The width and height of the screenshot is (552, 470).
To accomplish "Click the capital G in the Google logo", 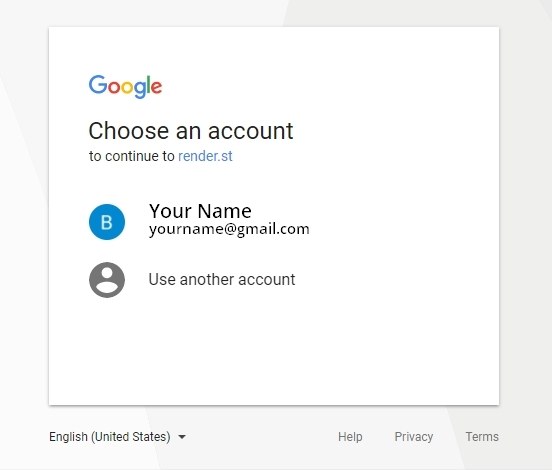I will pos(98,84).
